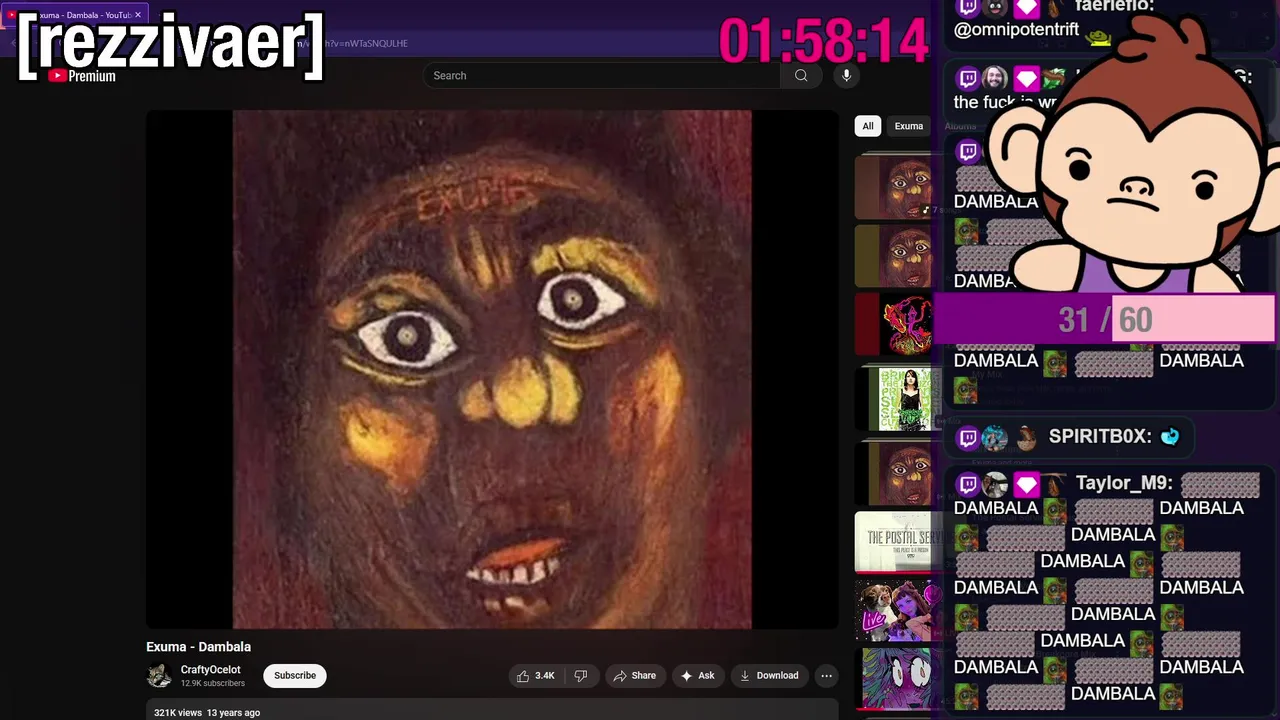
Task: Open the Live anime stream thumbnail
Action: coord(899,610)
